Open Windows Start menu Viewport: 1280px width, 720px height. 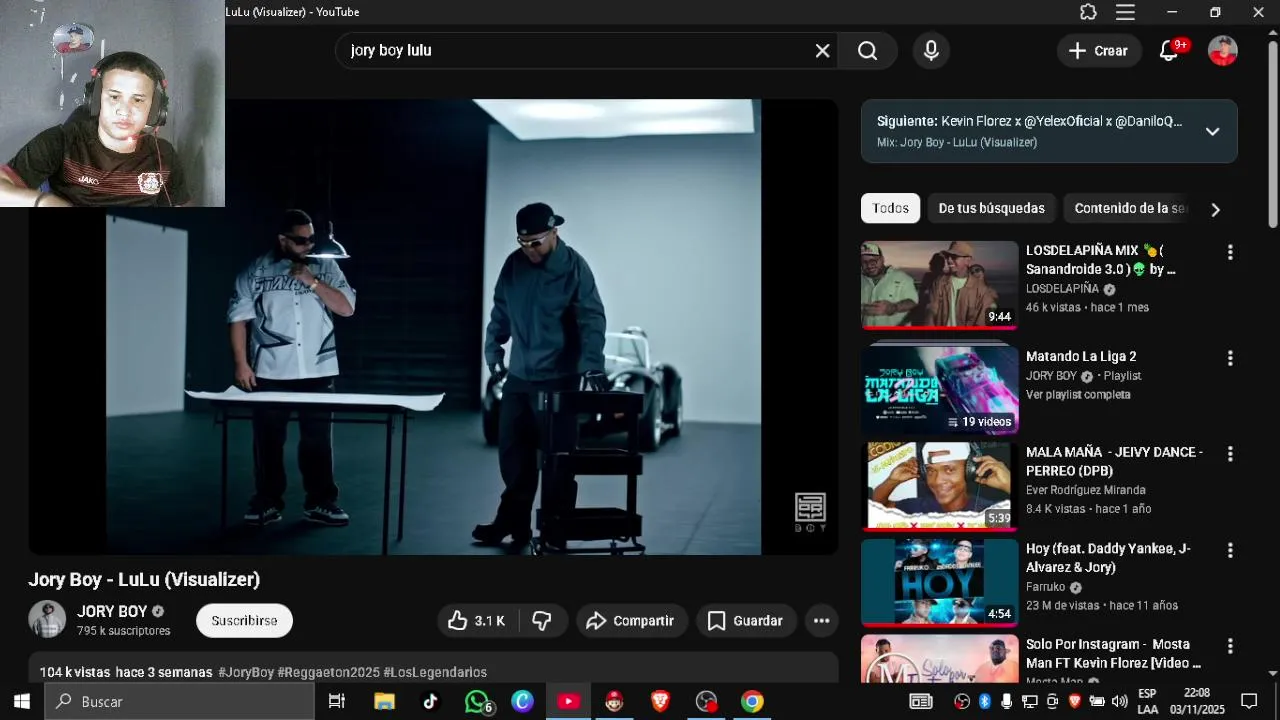22,702
